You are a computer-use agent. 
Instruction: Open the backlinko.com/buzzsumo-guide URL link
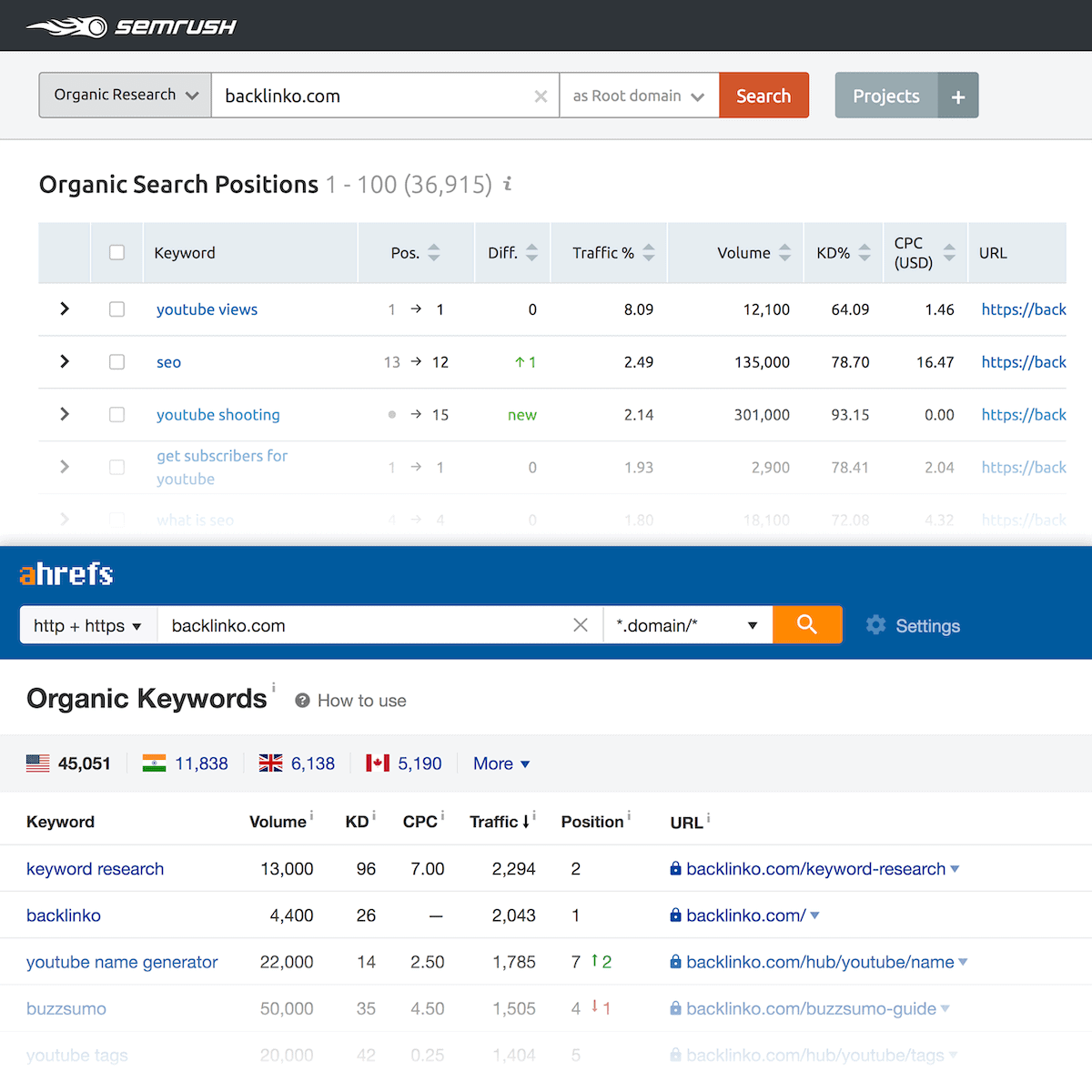coord(811,1008)
